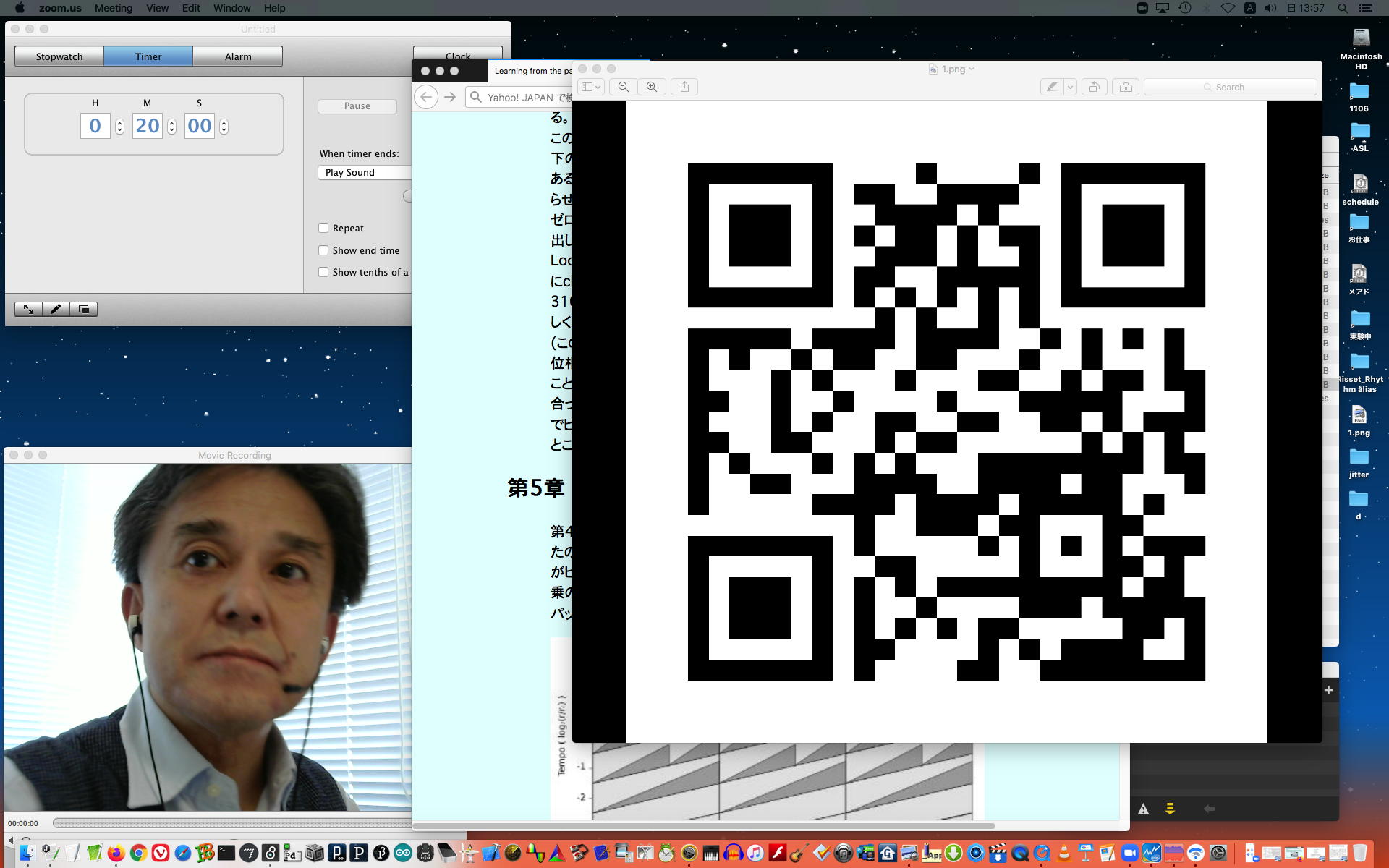Viewport: 1389px width, 868px height.
Task: Open the Play Sound dropdown
Action: tap(364, 172)
